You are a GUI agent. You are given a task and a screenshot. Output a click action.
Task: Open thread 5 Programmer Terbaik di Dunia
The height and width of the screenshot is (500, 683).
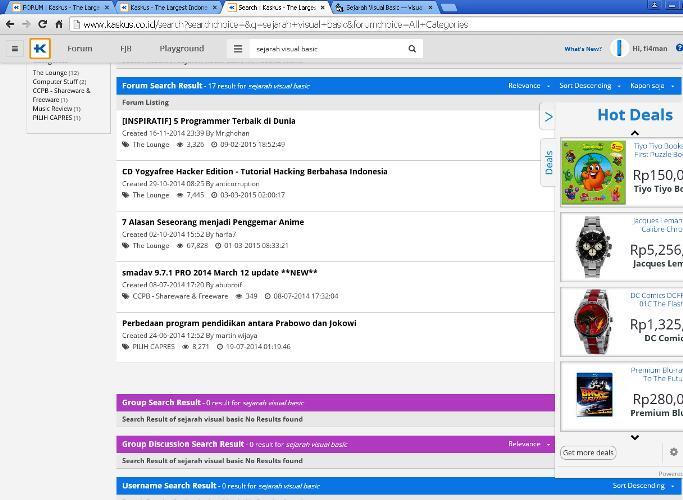point(209,121)
